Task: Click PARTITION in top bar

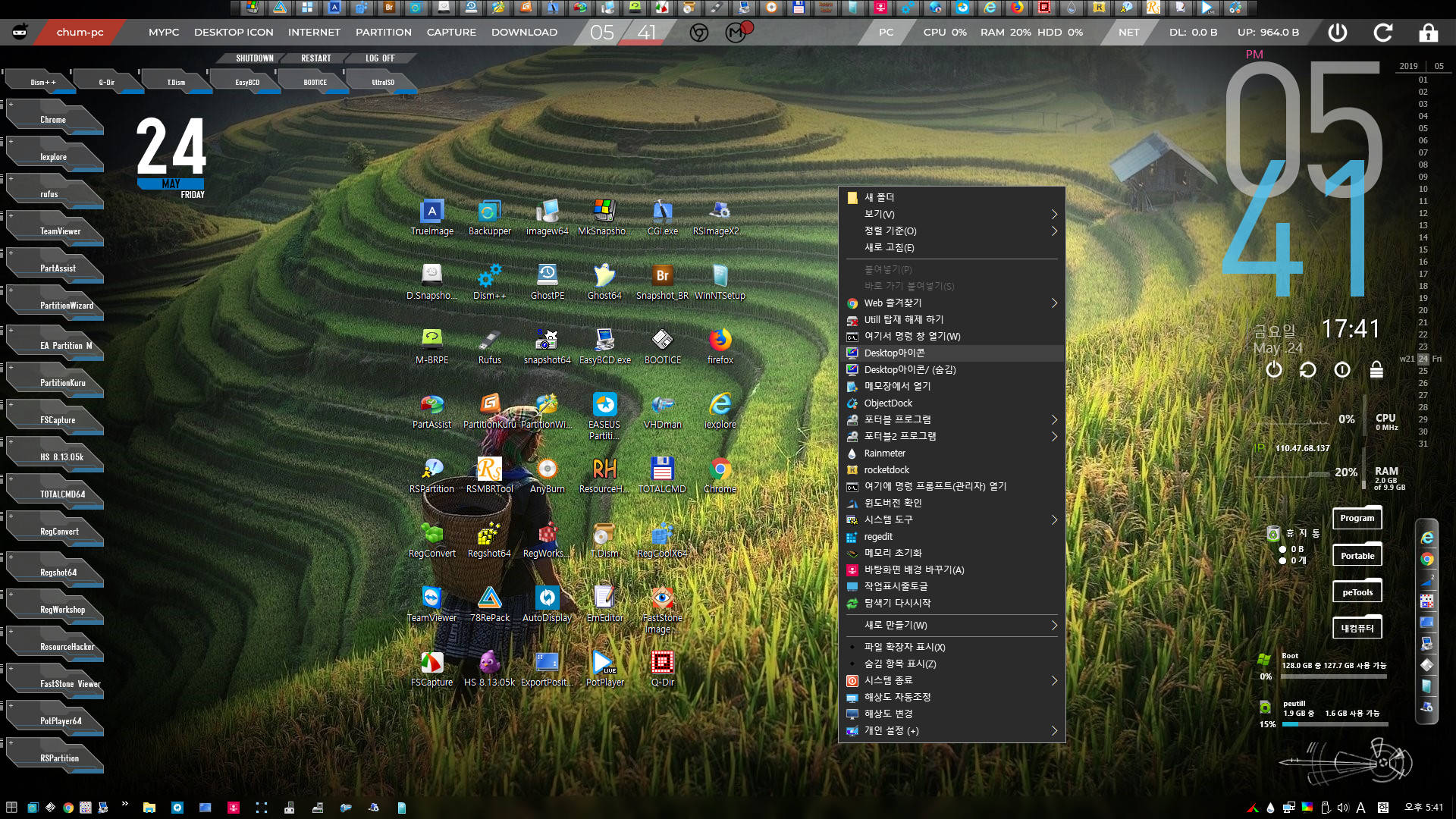Action: (384, 33)
